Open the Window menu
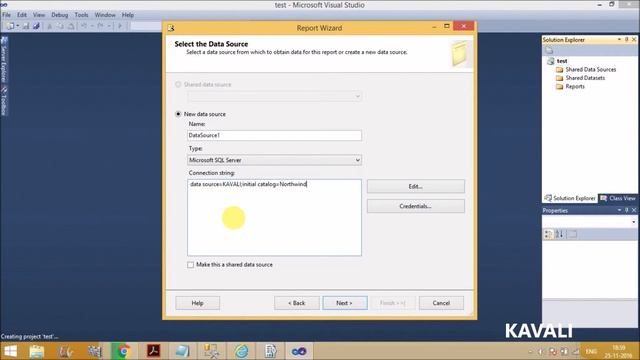This screenshot has height=360, width=640. point(105,15)
